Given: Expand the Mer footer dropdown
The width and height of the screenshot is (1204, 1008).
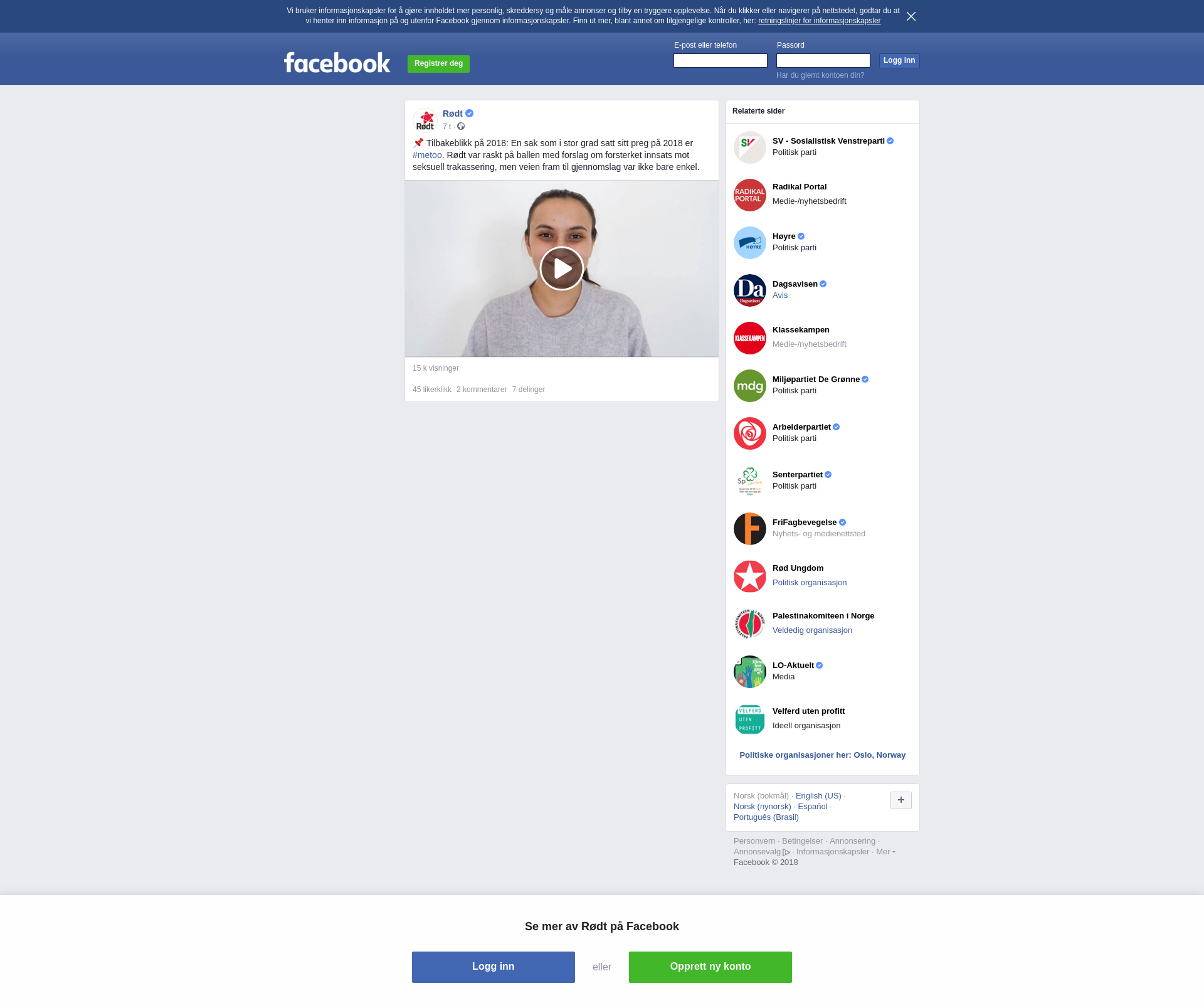Looking at the screenshot, I should tap(885, 852).
